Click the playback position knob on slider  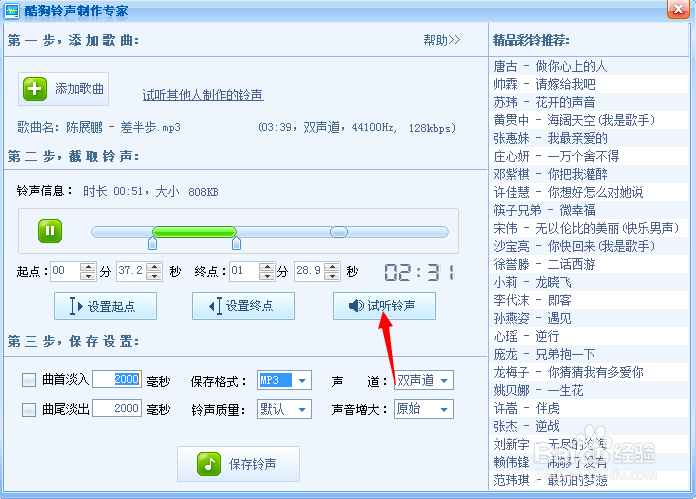point(339,232)
